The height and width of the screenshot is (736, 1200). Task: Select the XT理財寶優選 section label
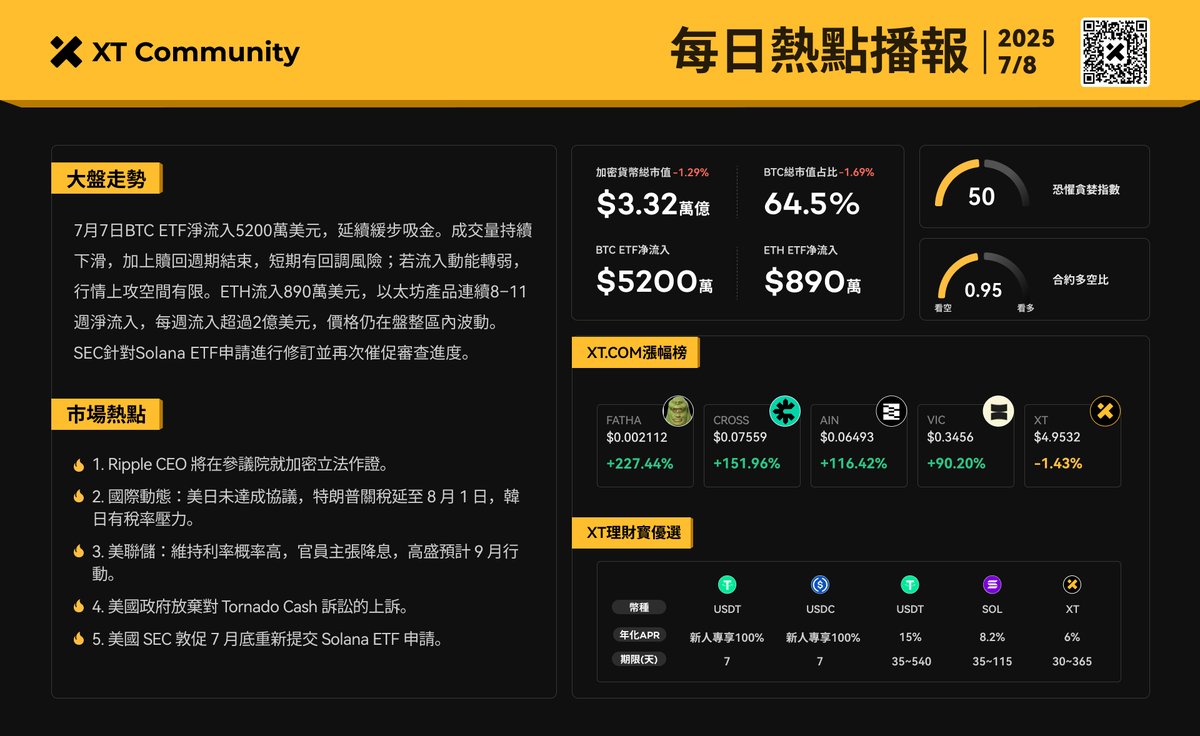(x=632, y=533)
